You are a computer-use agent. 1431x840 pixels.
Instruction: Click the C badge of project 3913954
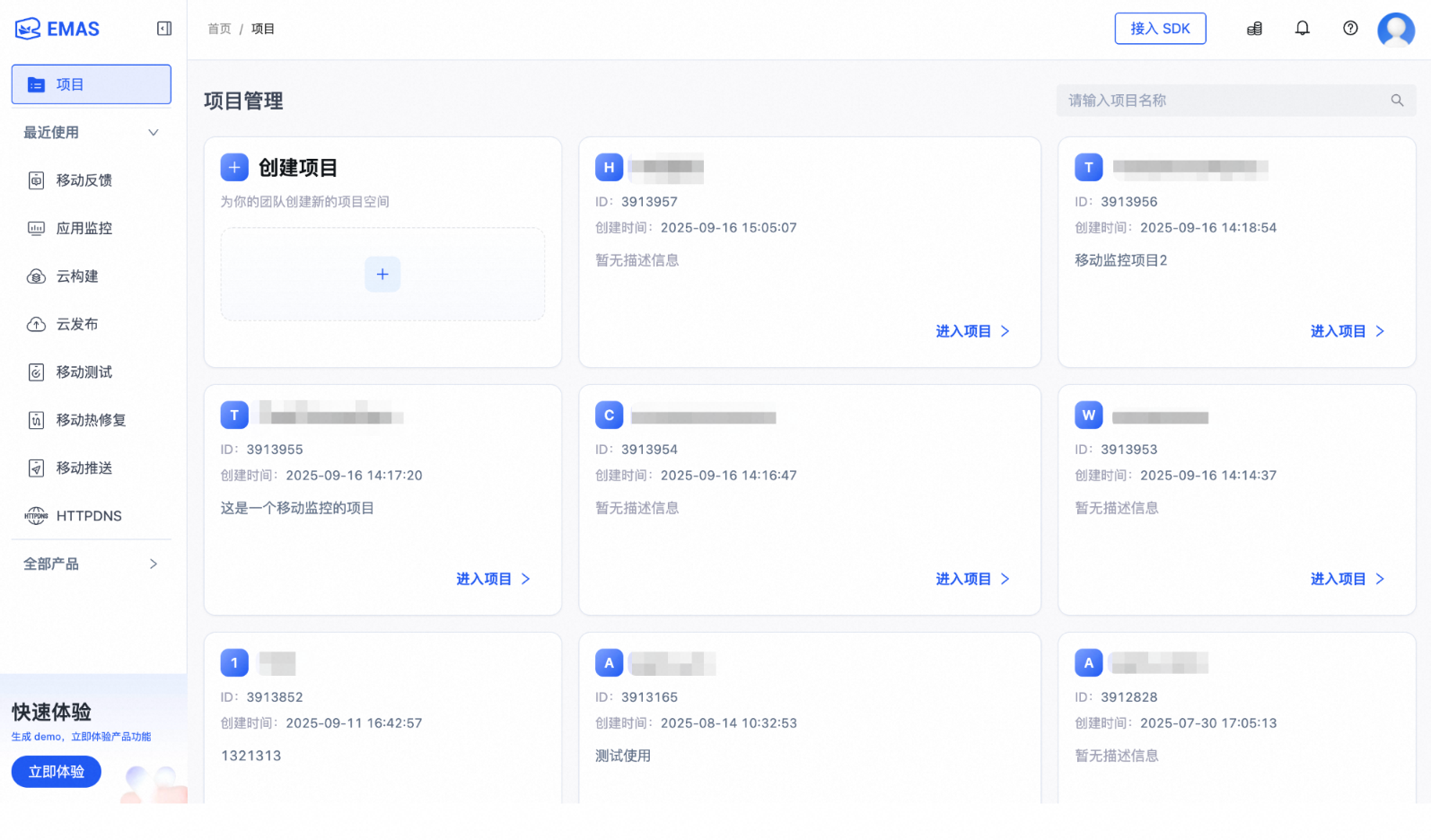click(x=609, y=416)
